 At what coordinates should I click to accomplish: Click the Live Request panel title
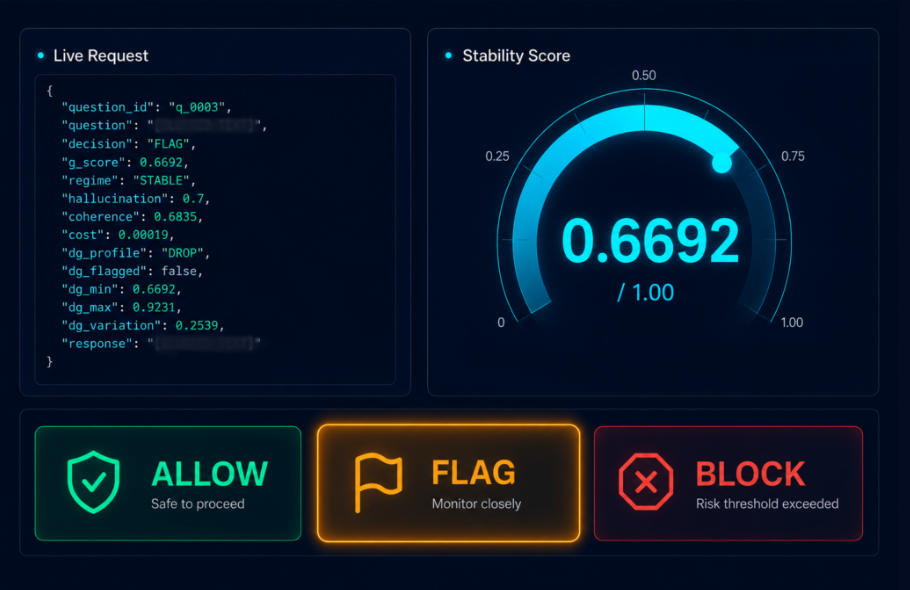click(101, 56)
